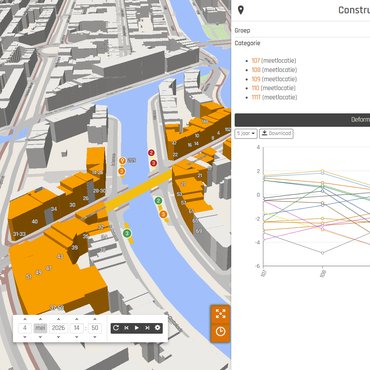
Task: Click the hour field showing 14
Action: click(77, 328)
